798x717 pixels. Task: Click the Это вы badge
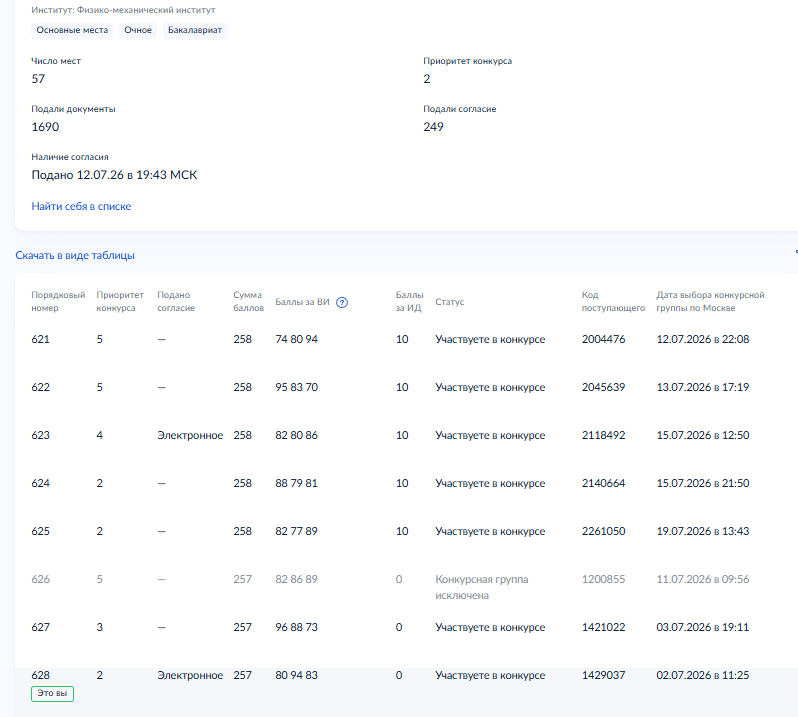pyautogui.click(x=52, y=694)
